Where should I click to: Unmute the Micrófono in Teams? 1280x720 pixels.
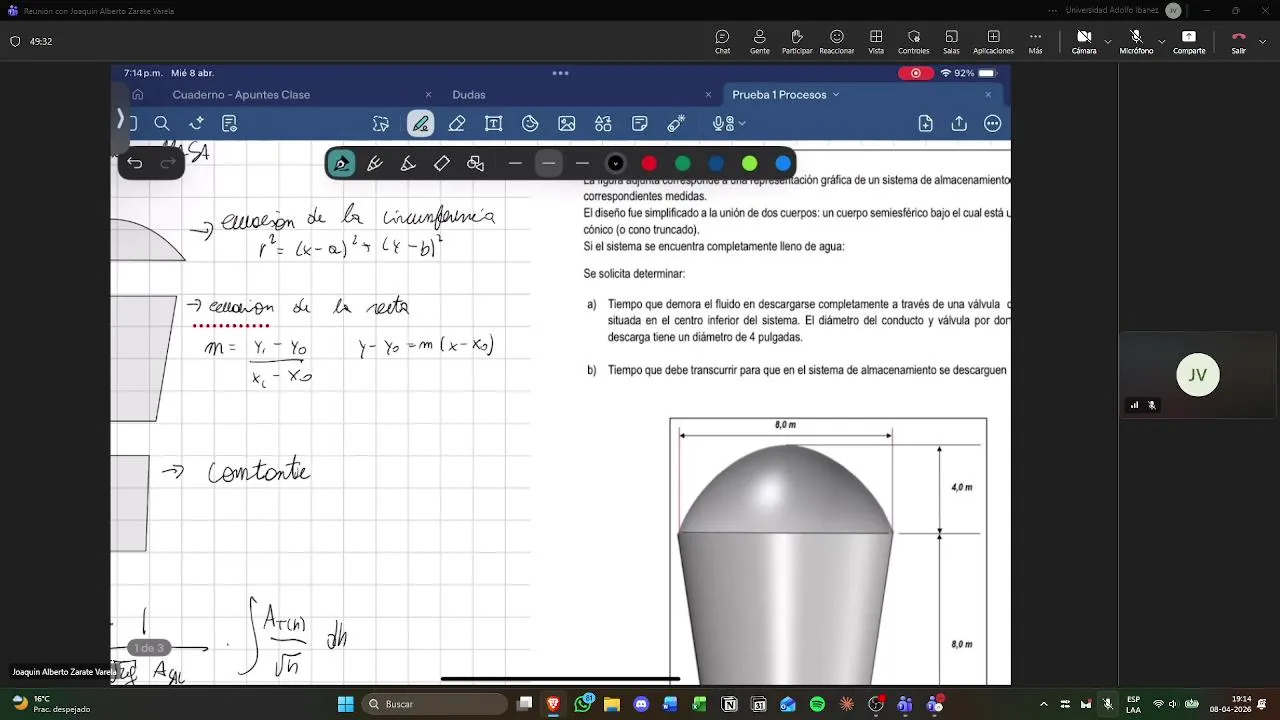1136,41
